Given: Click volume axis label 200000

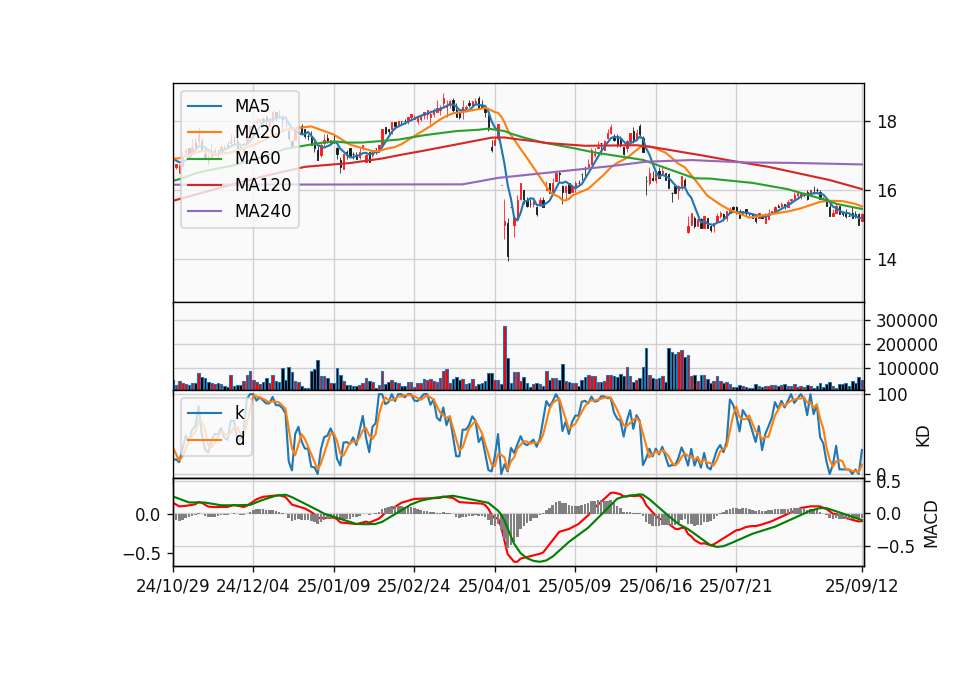Looking at the screenshot, I should click(907, 345).
